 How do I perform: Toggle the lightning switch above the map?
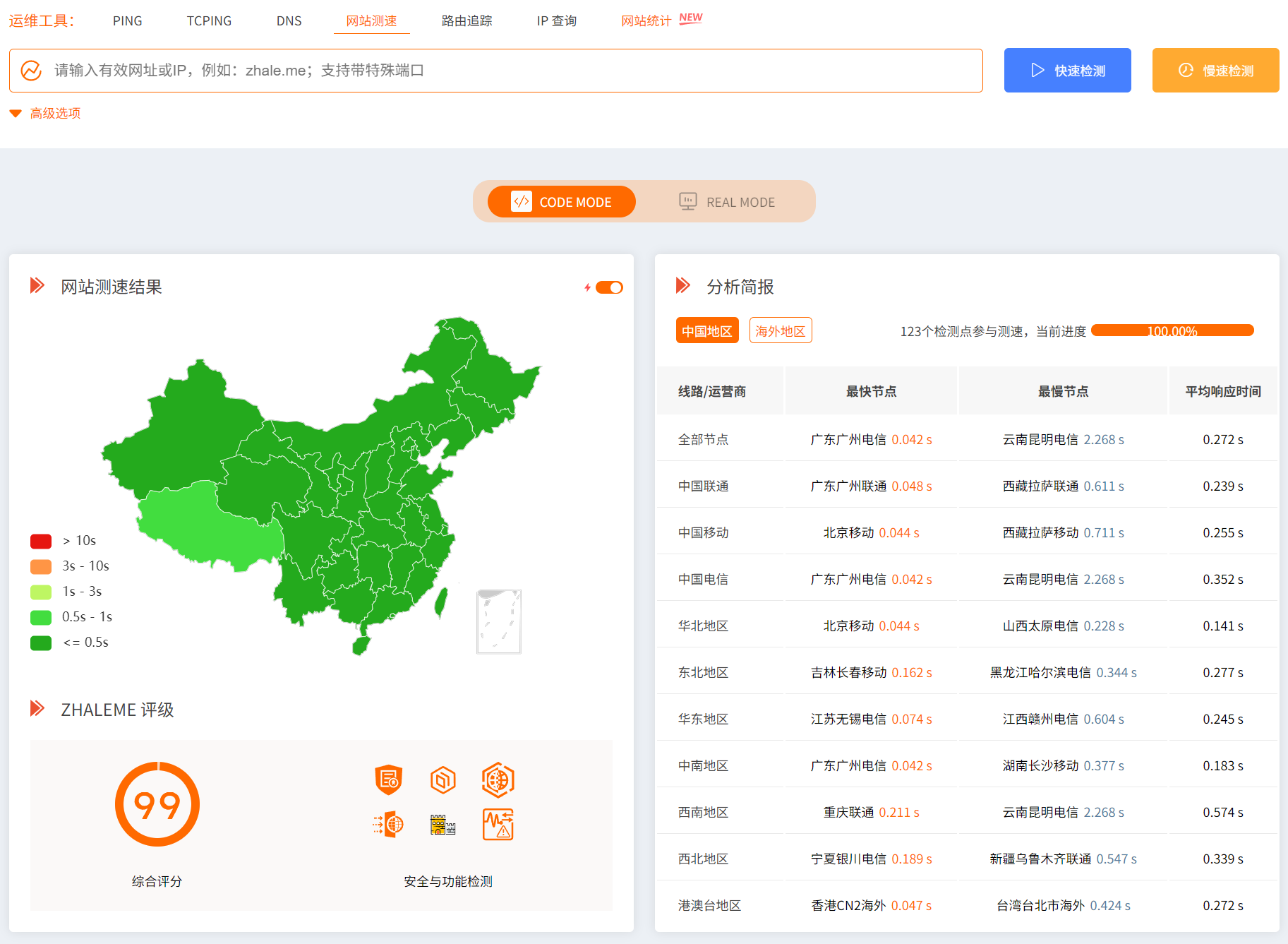tap(608, 287)
